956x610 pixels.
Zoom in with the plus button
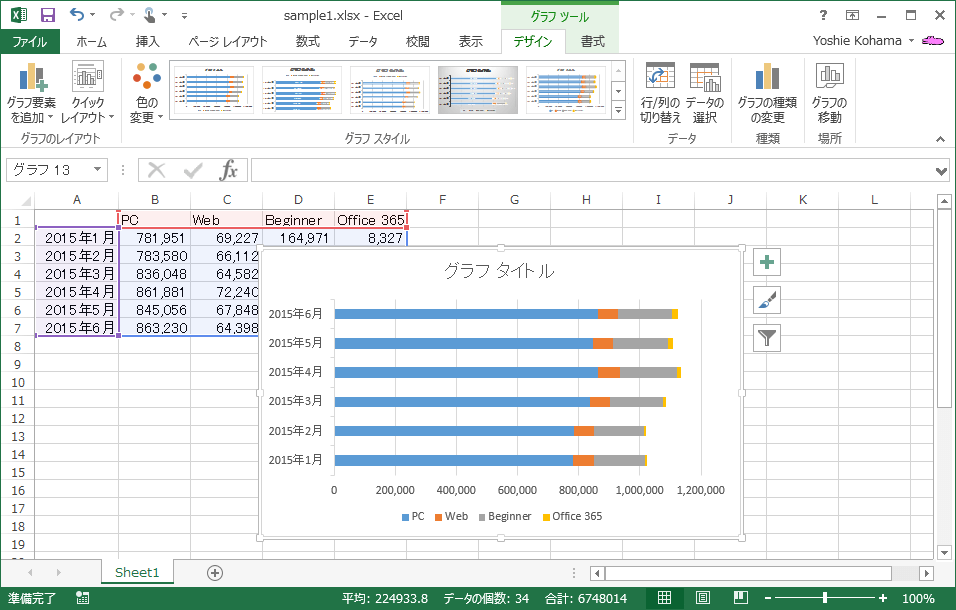882,598
